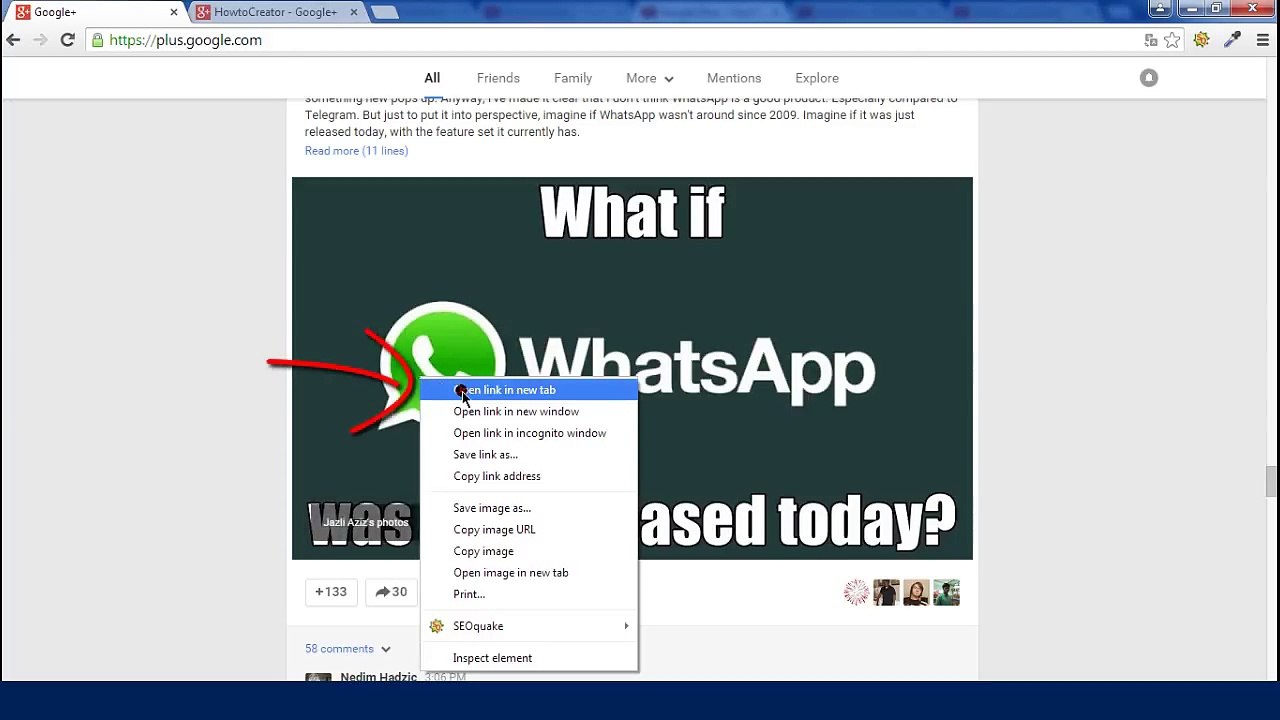Click the Jazli Aziz's photos caption link
The height and width of the screenshot is (720, 1280).
pos(365,522)
